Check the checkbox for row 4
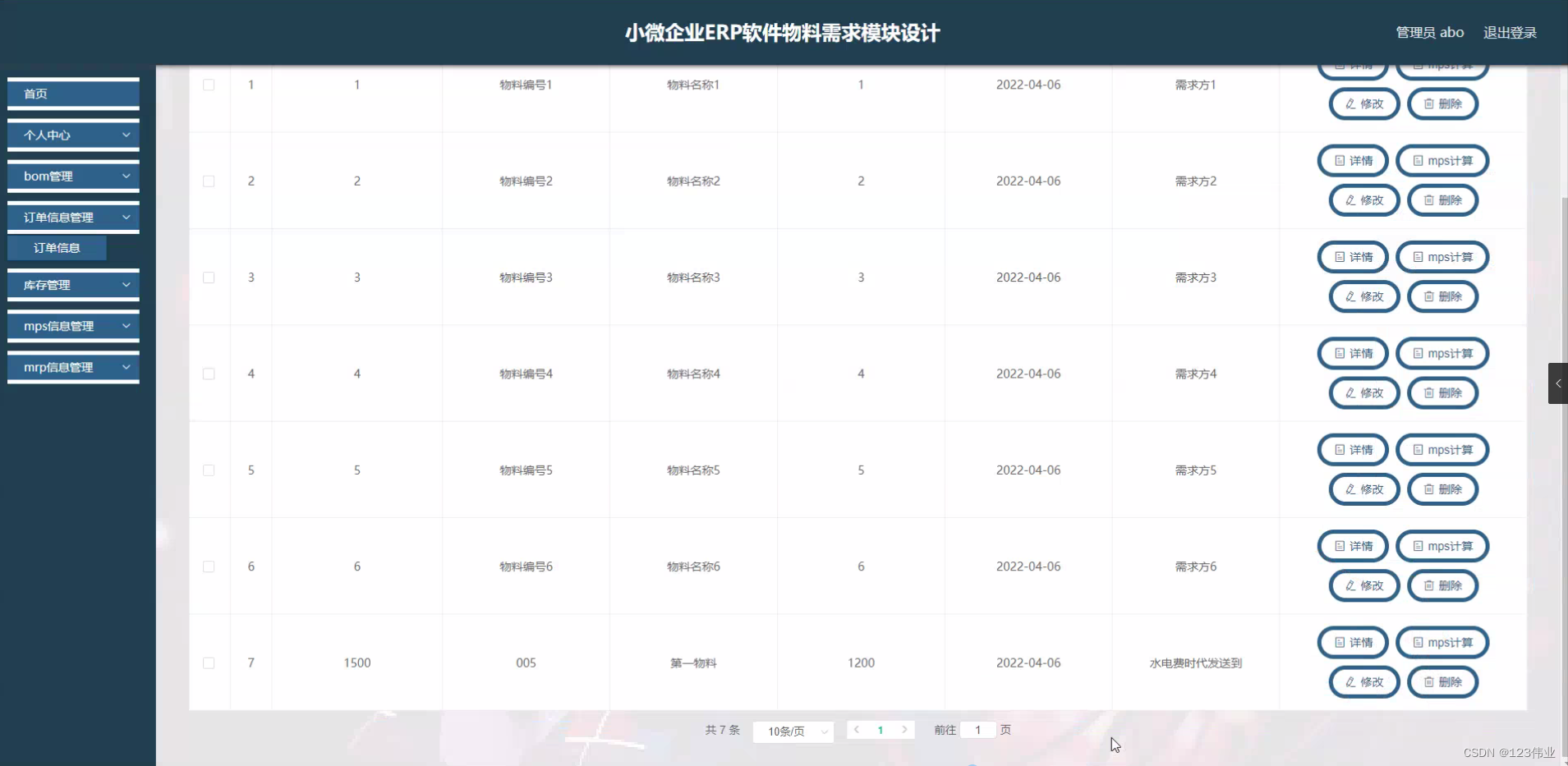This screenshot has width=1568, height=766. [x=209, y=374]
